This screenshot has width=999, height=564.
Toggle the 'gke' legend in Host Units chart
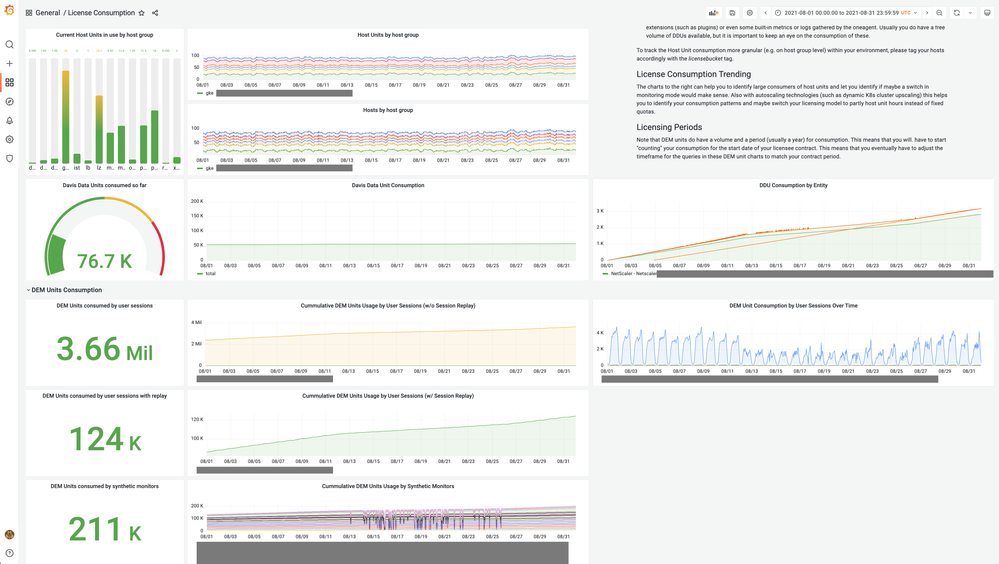coord(209,93)
